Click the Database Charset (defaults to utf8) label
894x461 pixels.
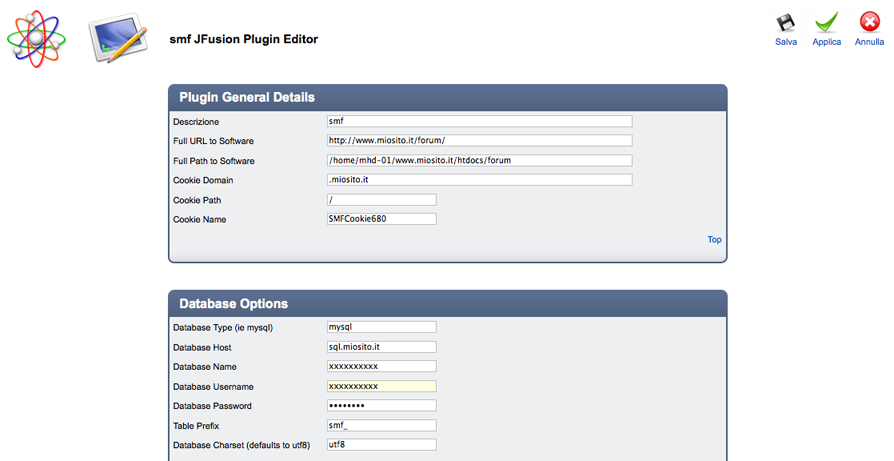(241, 446)
